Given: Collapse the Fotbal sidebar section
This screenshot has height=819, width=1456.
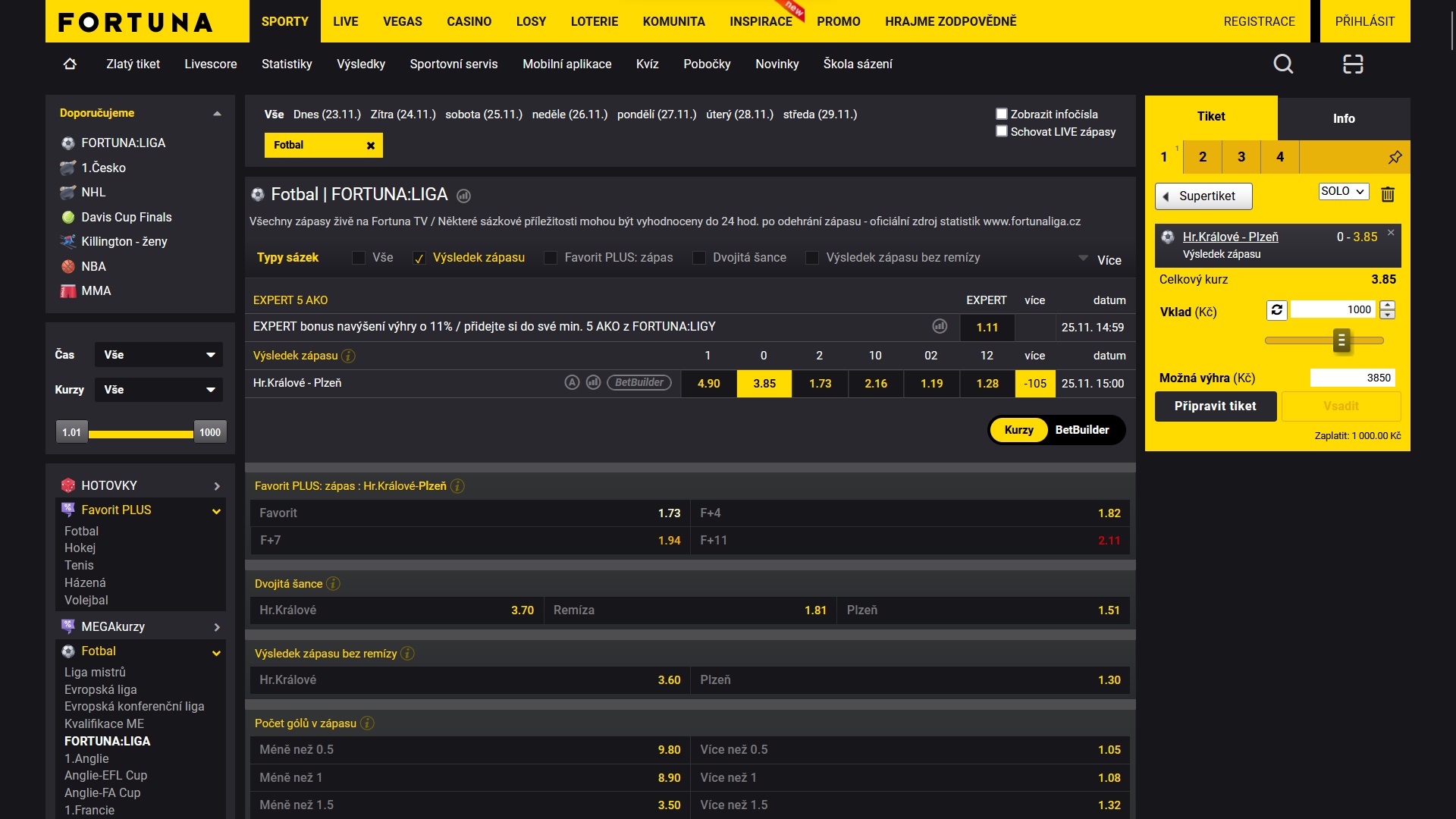Looking at the screenshot, I should tap(216, 652).
